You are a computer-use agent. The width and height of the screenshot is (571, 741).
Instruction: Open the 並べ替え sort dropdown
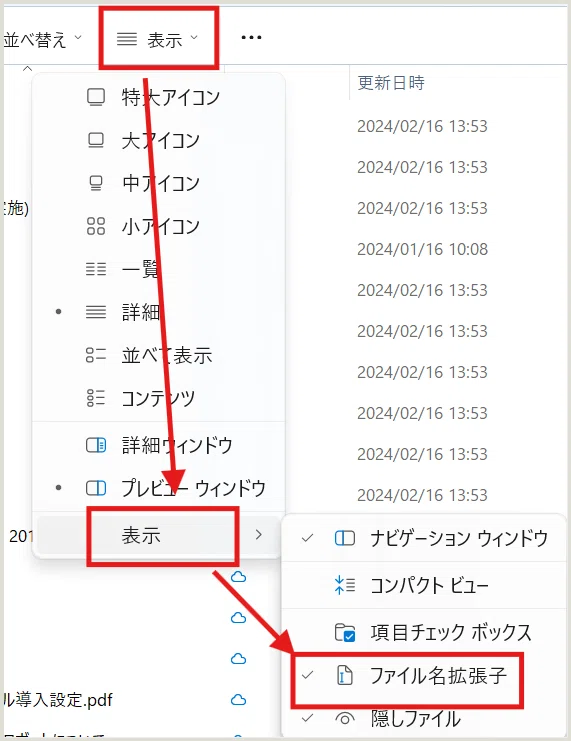[43, 39]
